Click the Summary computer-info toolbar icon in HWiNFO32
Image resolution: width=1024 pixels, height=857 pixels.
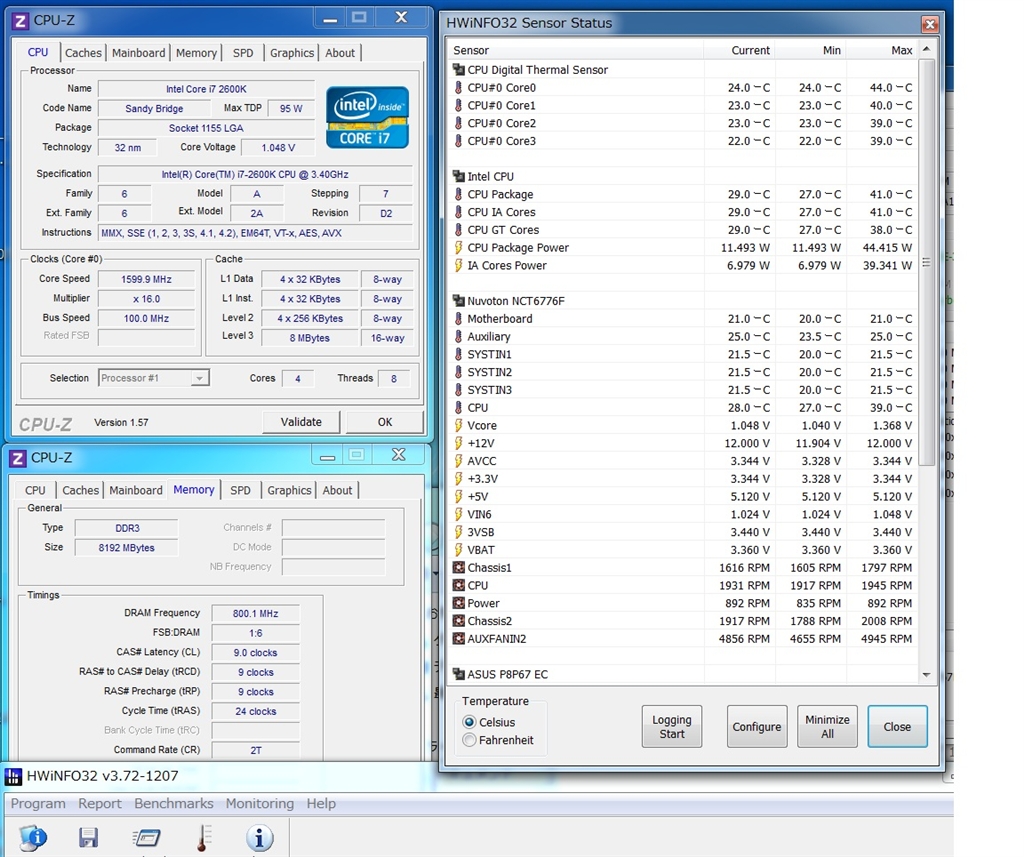click(x=33, y=837)
